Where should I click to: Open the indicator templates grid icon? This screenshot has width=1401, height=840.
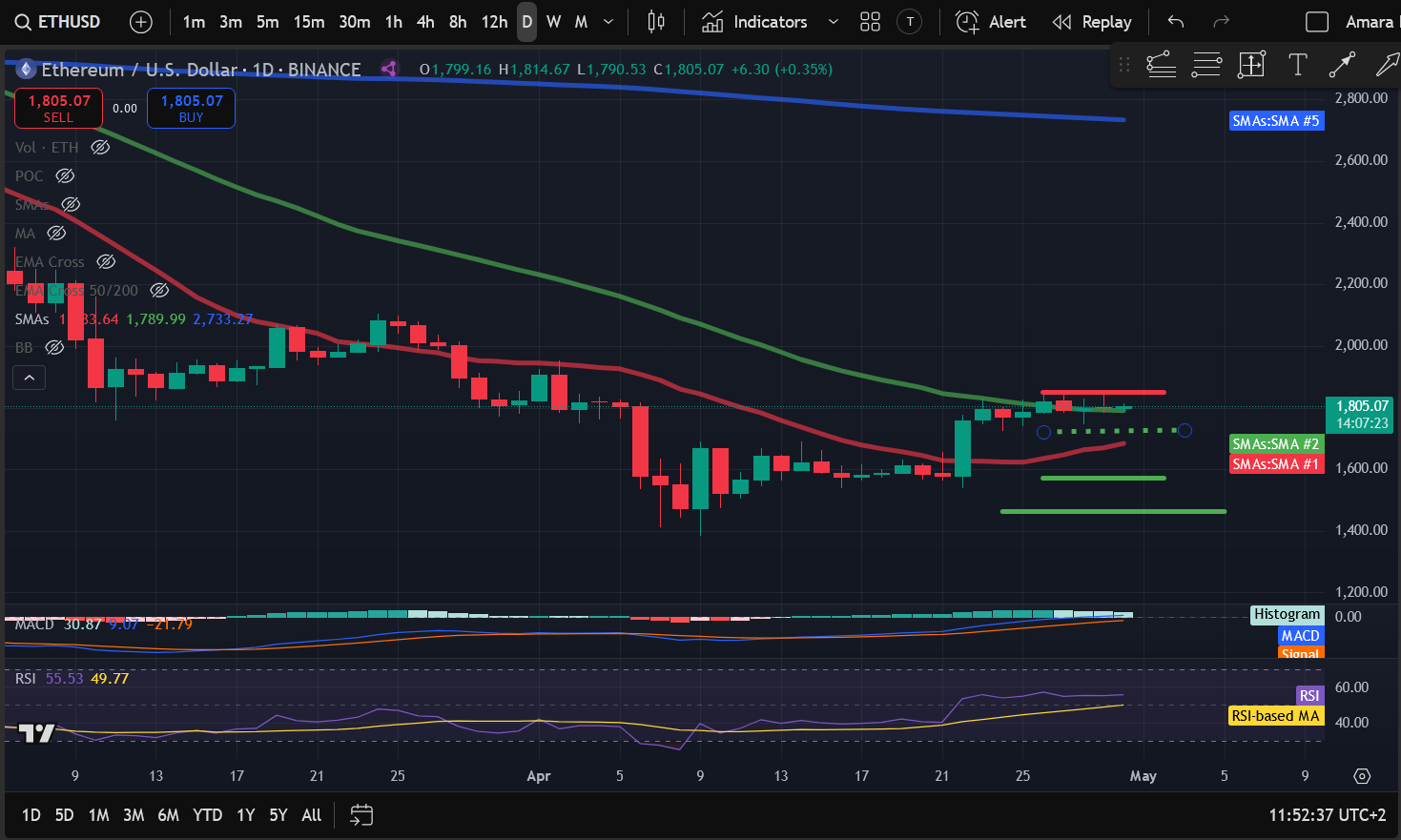pos(870,22)
